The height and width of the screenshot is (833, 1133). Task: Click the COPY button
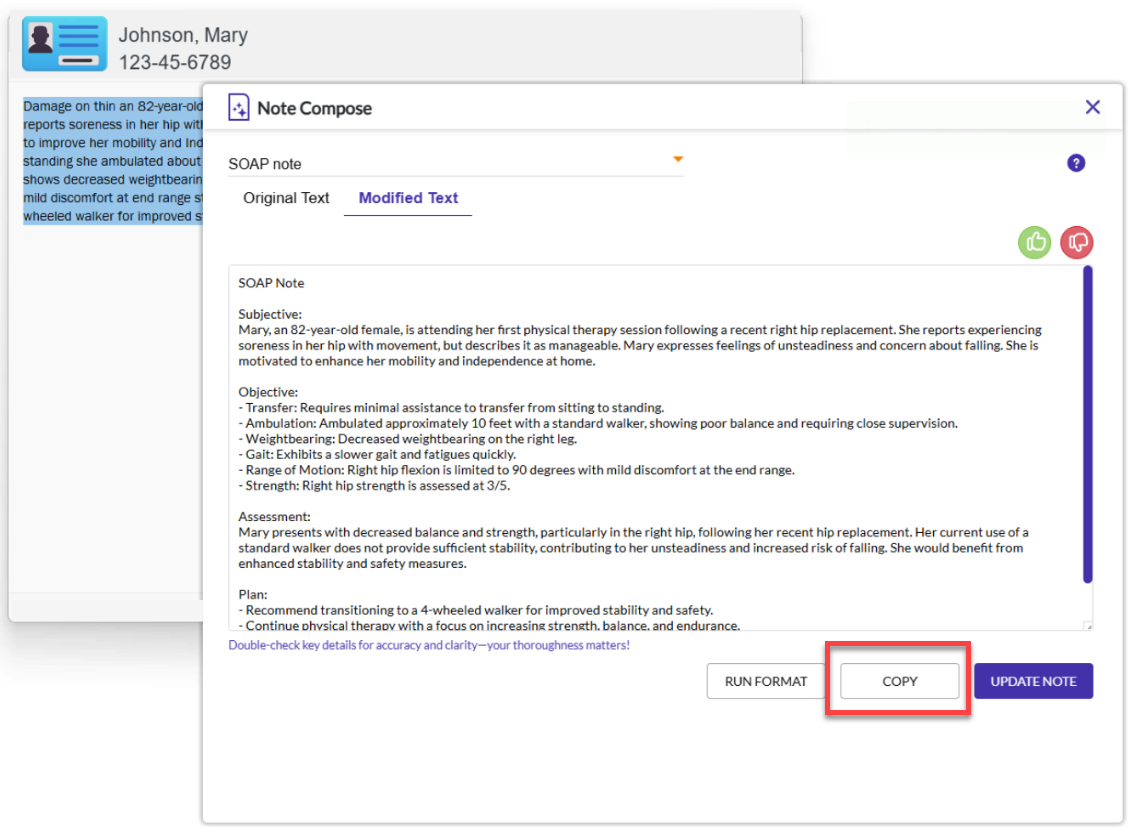coord(899,681)
